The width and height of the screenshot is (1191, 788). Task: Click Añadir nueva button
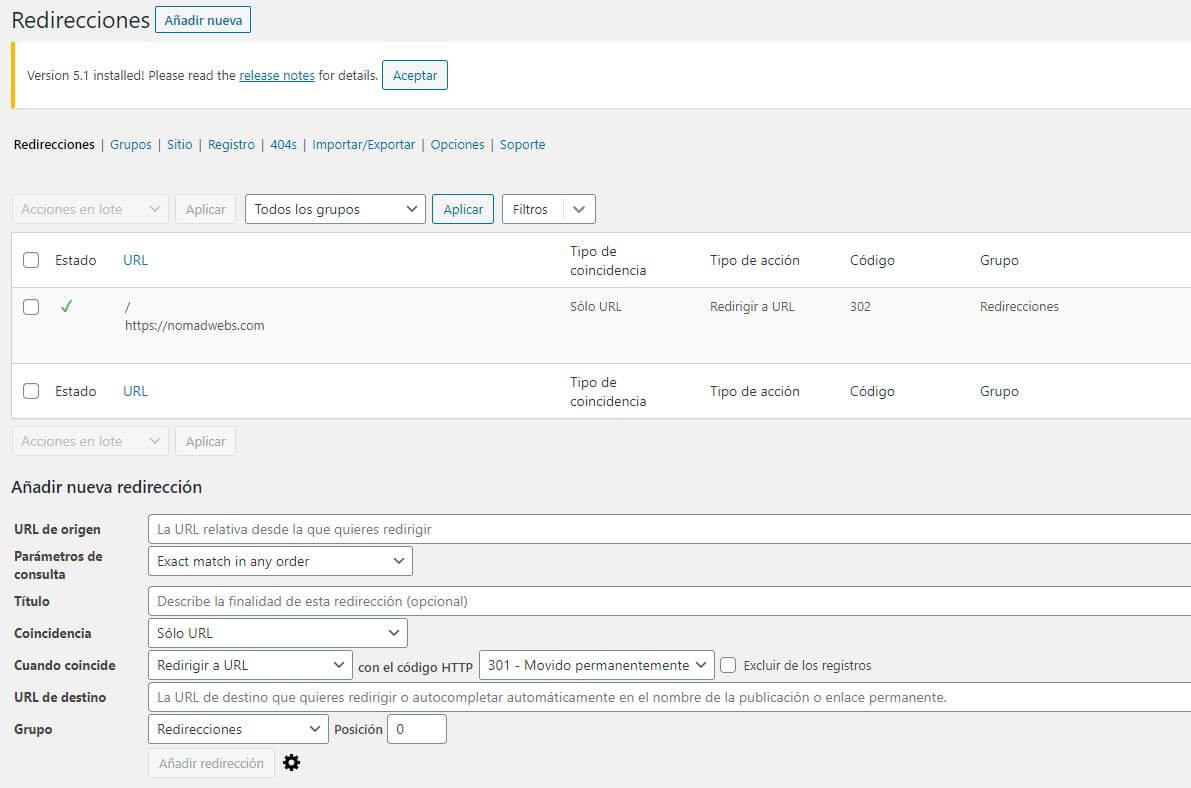pos(203,20)
